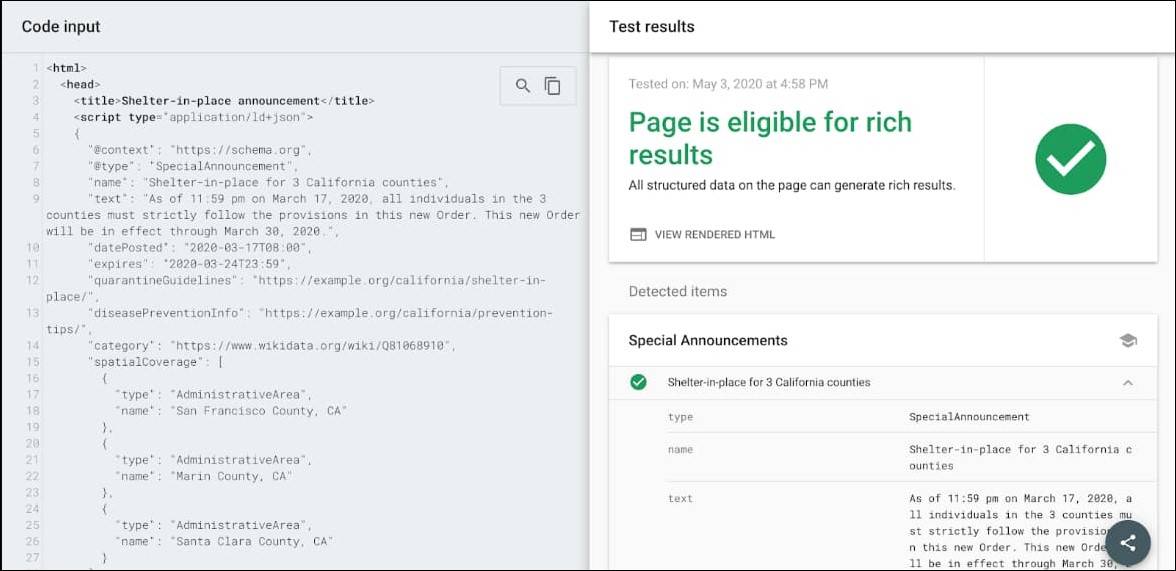
Task: Click the "diseasePreventionInfo" URL code line
Action: tap(299, 320)
